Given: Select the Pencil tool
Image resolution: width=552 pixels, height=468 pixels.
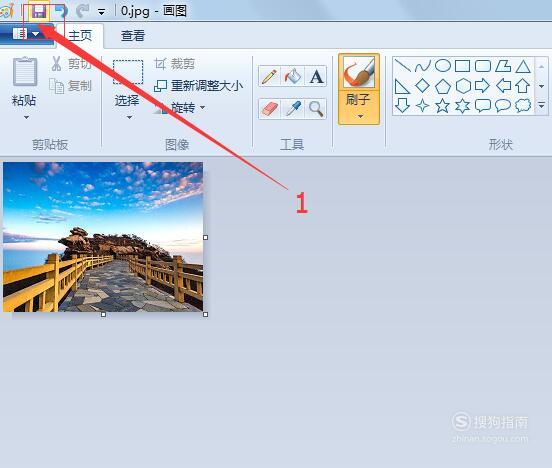Looking at the screenshot, I should tap(269, 76).
